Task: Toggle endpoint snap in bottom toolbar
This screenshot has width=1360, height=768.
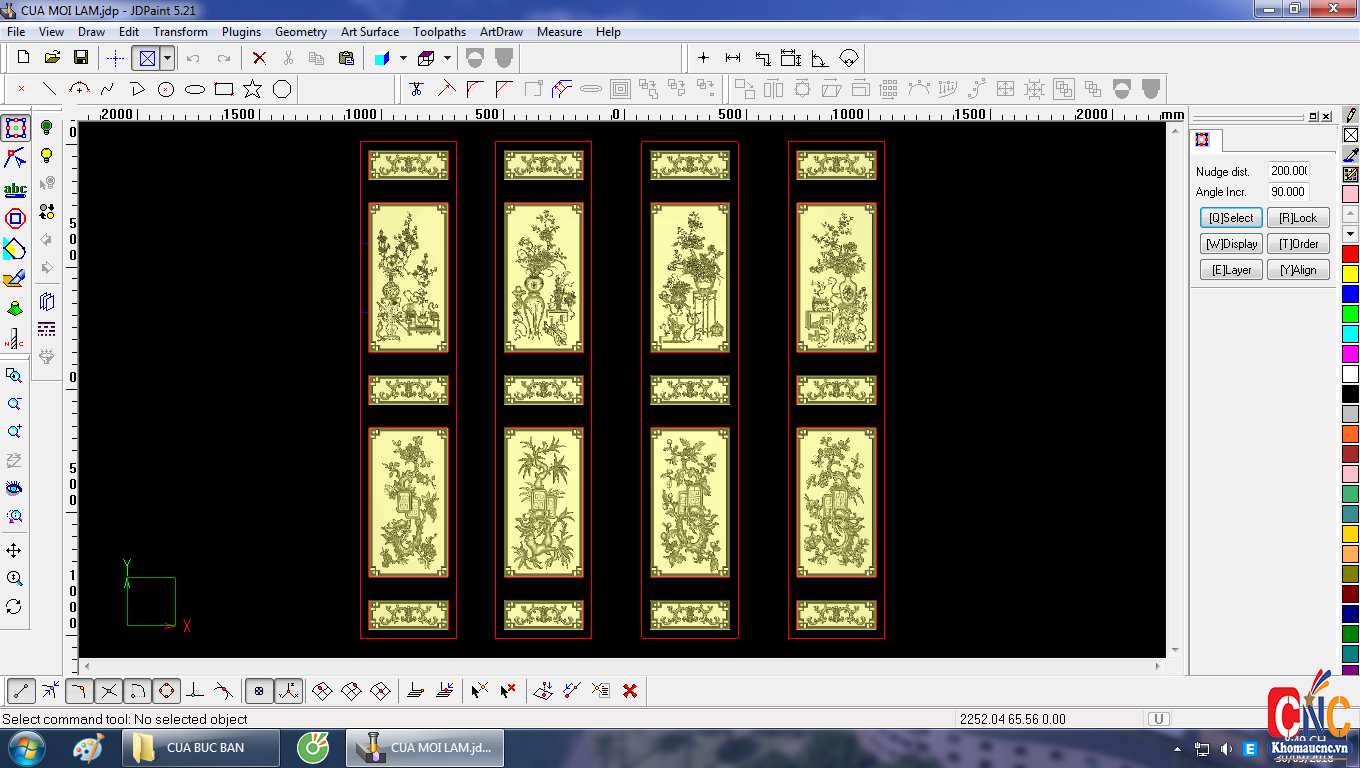Action: click(x=22, y=690)
